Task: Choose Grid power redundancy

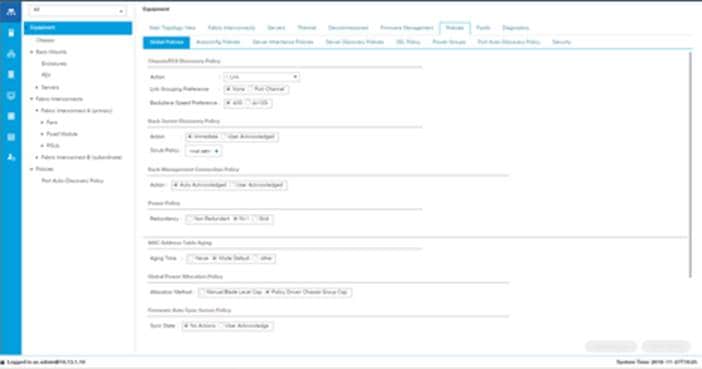Action: [256, 219]
